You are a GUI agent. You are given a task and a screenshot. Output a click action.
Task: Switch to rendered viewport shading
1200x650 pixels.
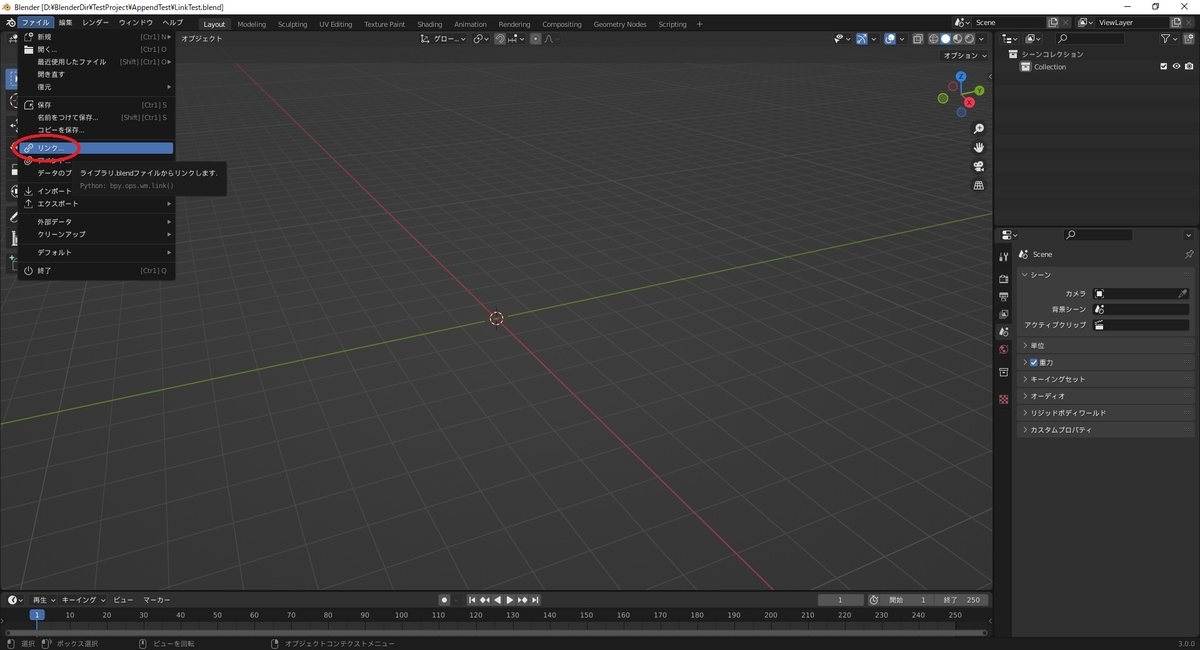(x=969, y=39)
